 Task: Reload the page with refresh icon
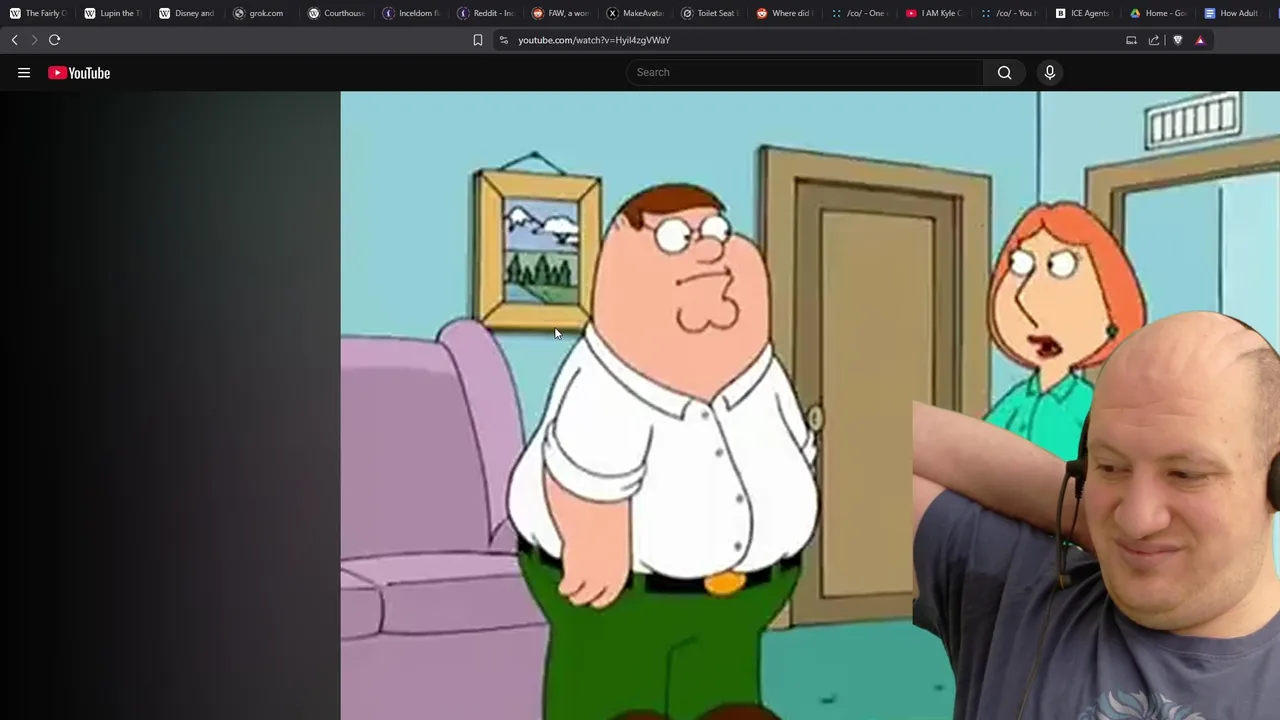(x=54, y=40)
